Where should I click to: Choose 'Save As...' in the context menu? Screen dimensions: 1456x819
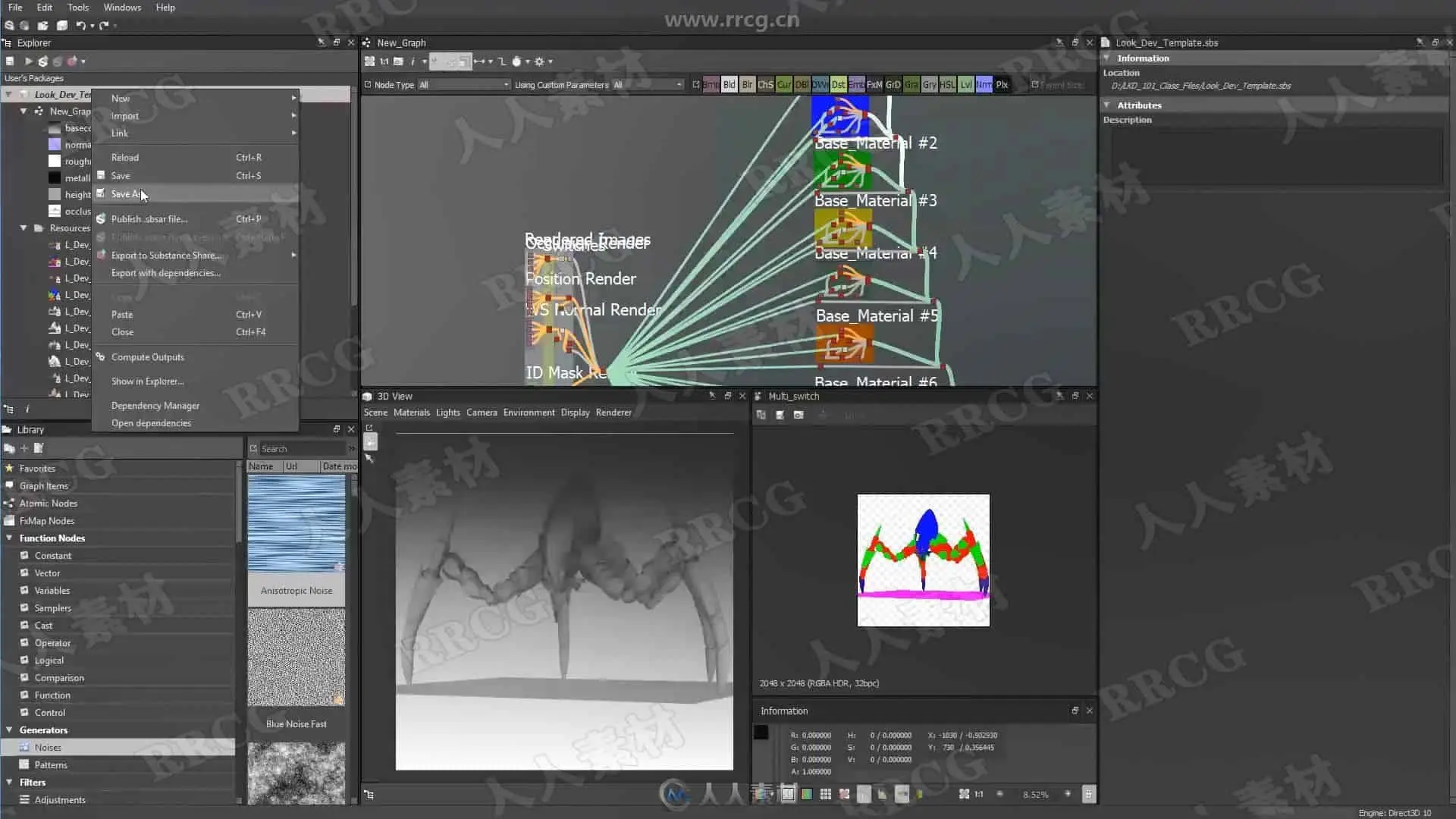point(126,194)
